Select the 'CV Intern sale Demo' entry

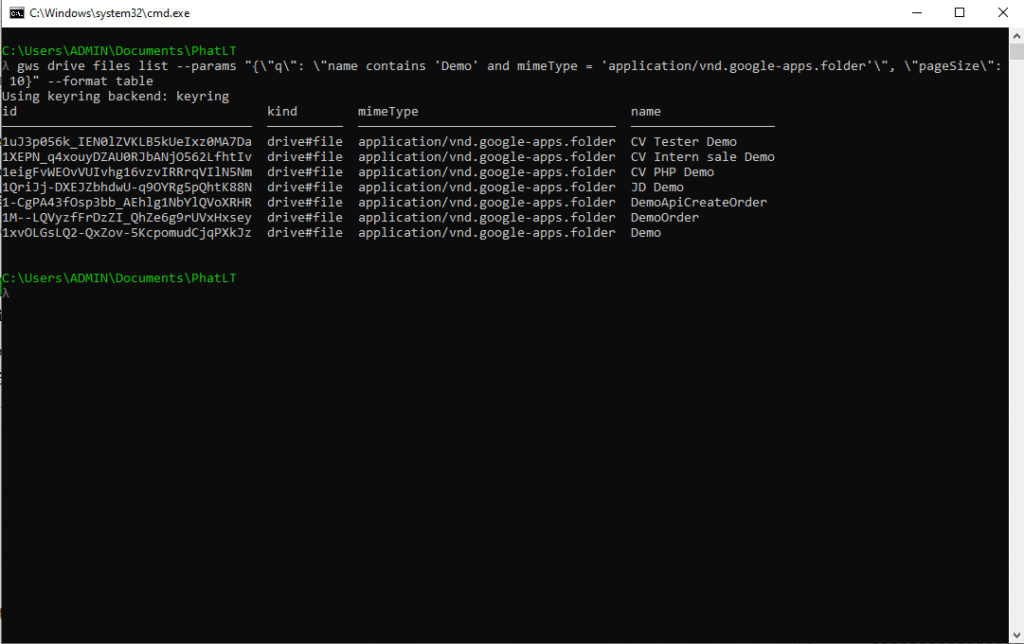point(702,157)
